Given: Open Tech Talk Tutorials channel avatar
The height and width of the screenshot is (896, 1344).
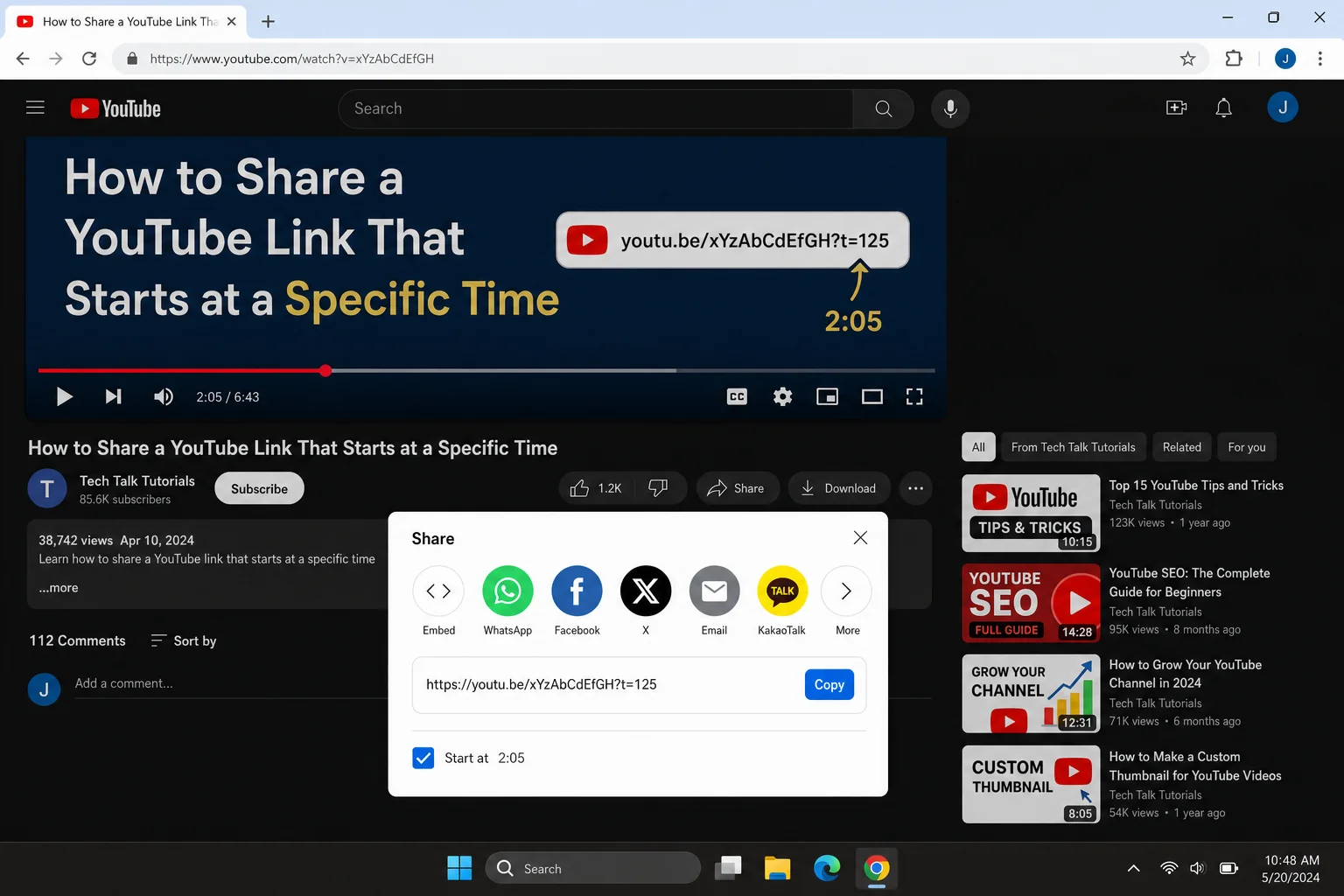Looking at the screenshot, I should click(47, 488).
